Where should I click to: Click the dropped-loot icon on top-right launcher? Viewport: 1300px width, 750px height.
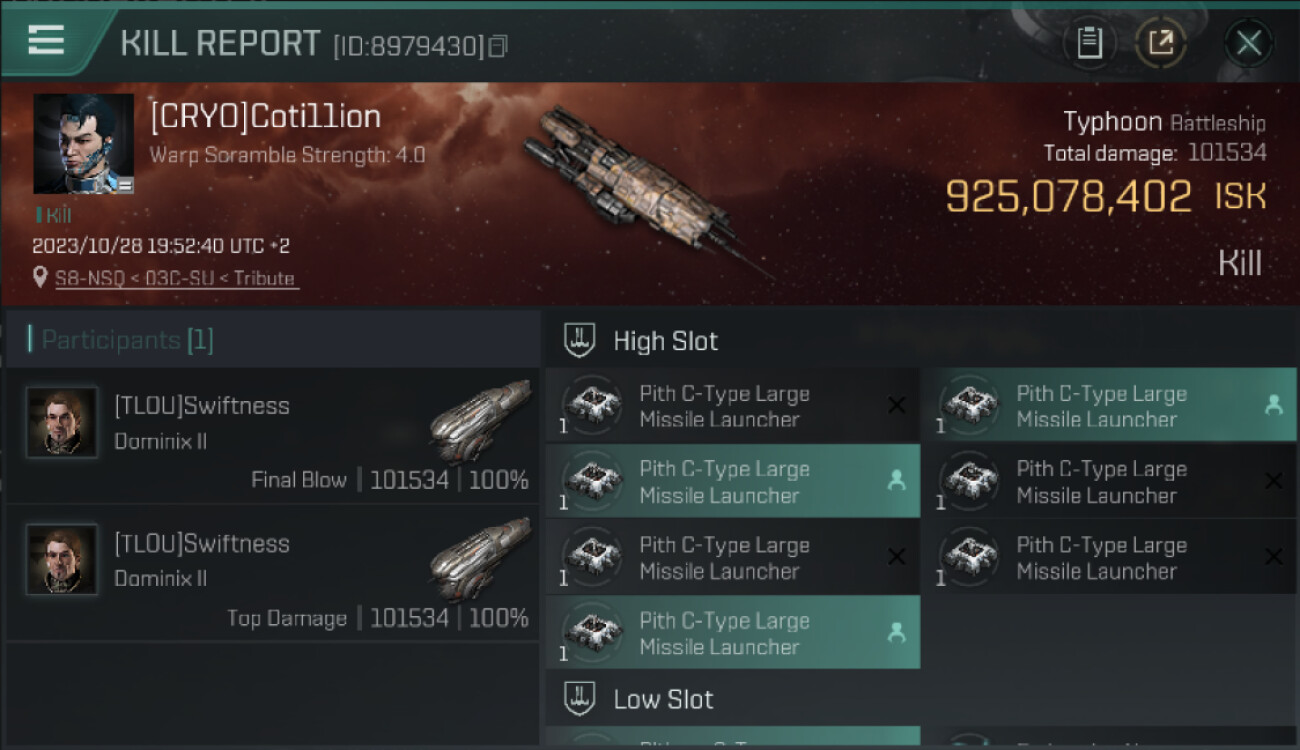coord(1273,406)
